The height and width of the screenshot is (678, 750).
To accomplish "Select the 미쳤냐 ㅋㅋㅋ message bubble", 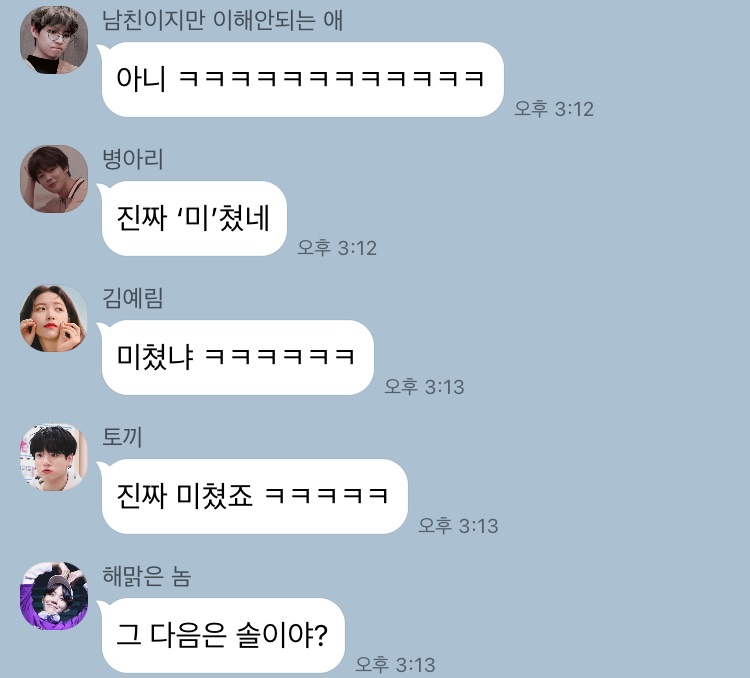I will coord(236,357).
